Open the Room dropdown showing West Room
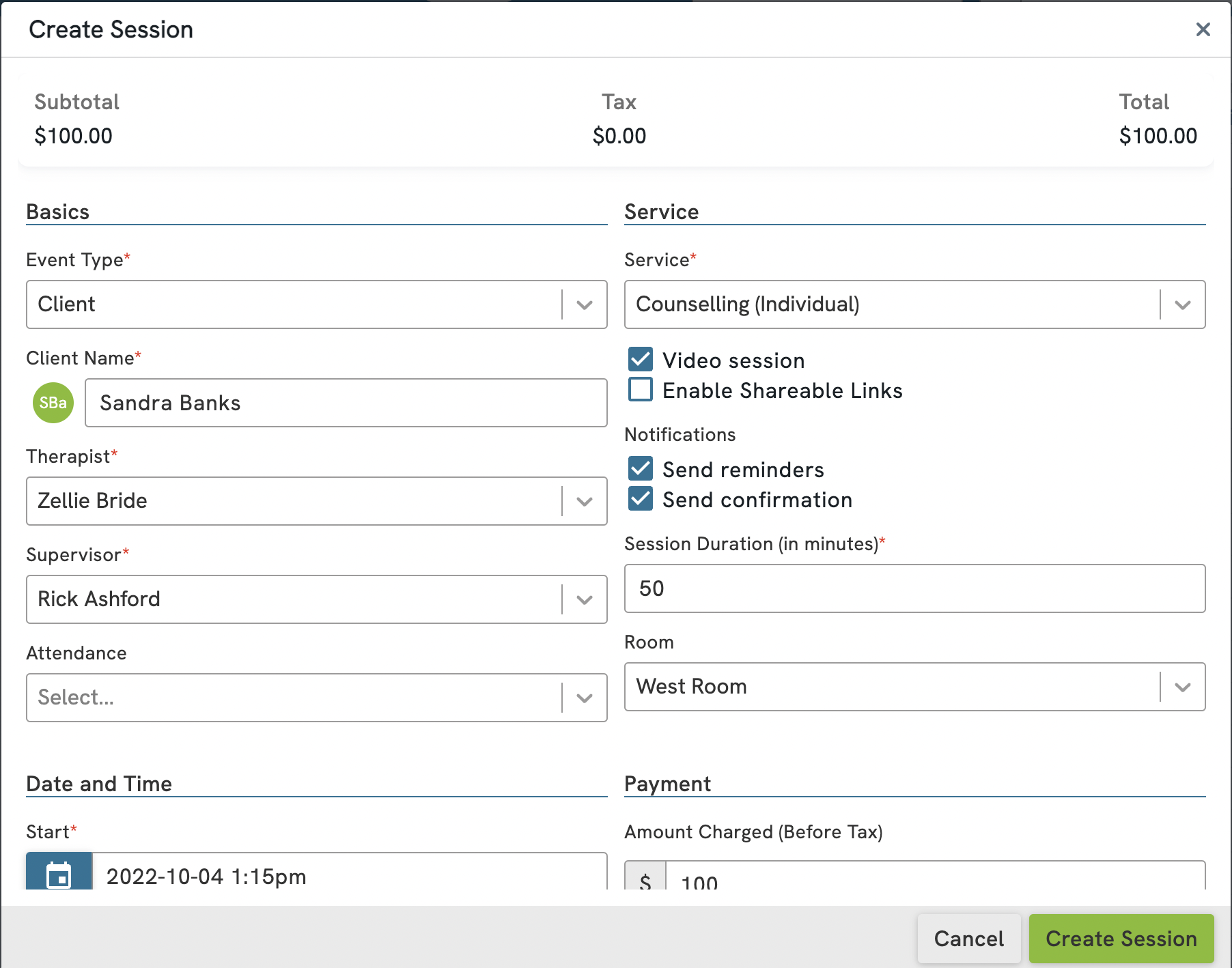The image size is (1232, 968). 1183,687
